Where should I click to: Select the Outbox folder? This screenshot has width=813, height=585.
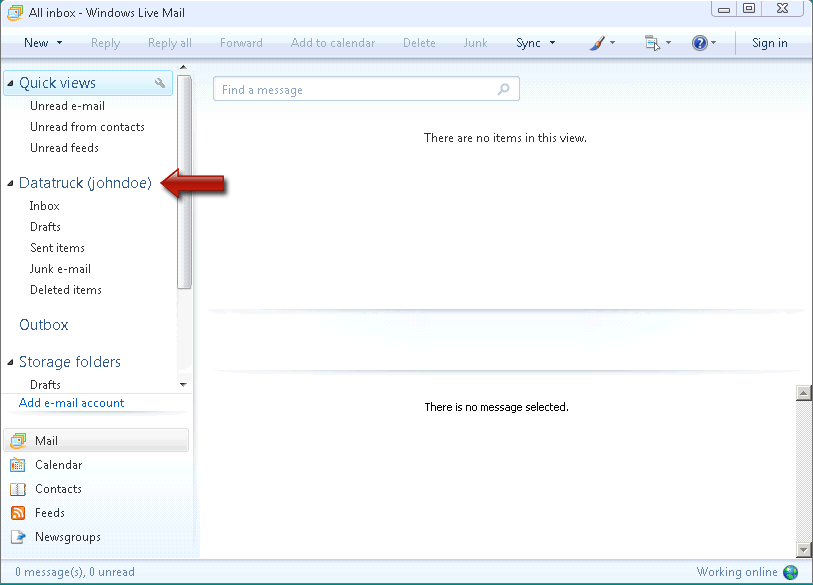click(x=44, y=325)
